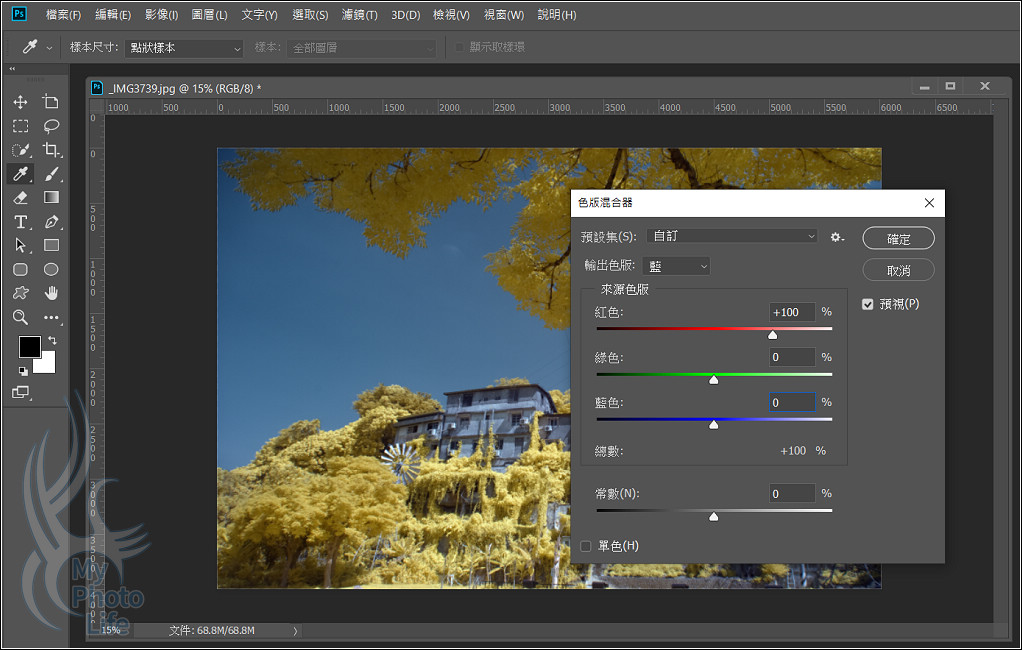
Task: Swap foreground and background colors
Action: (52, 341)
